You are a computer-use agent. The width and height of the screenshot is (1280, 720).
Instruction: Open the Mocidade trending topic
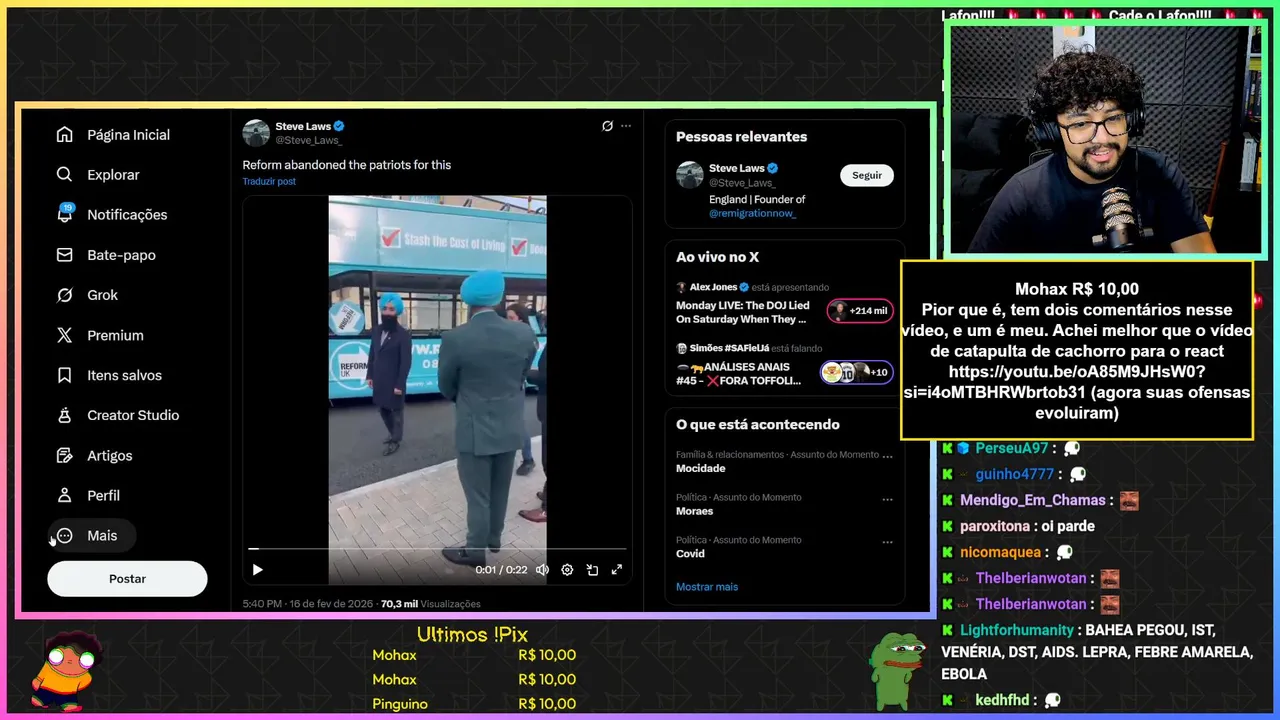coord(701,468)
